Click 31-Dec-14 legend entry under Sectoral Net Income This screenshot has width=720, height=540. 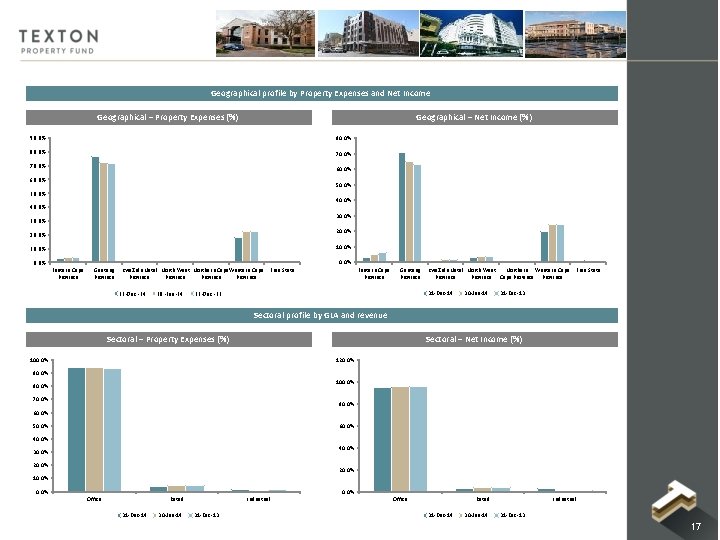pos(439,515)
